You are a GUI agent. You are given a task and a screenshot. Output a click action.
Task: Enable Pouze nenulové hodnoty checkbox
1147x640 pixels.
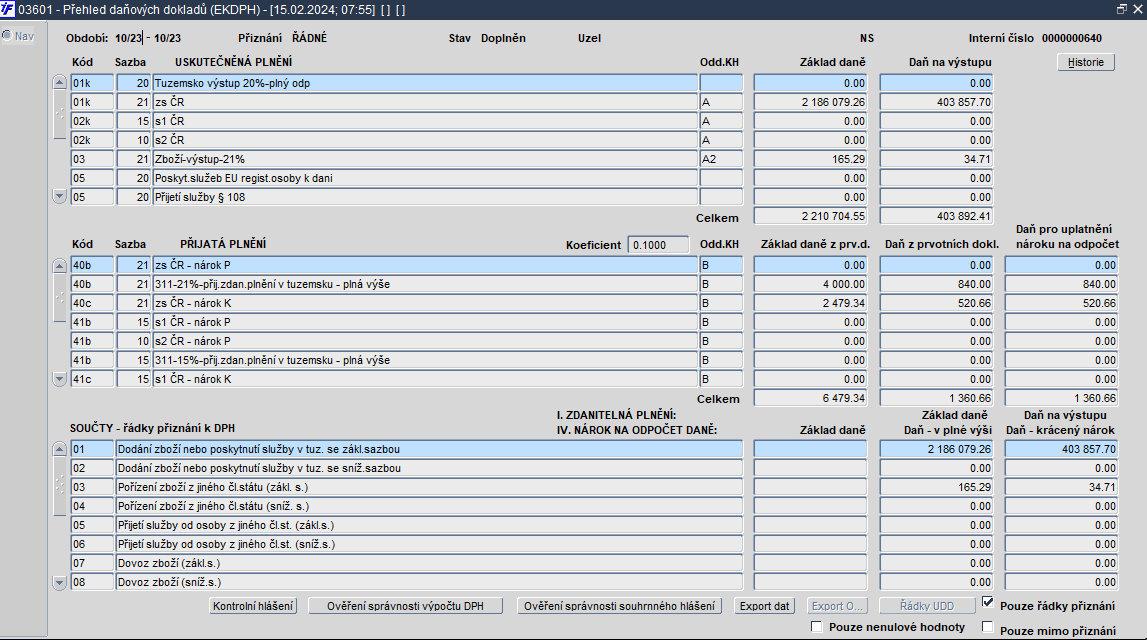click(x=817, y=627)
